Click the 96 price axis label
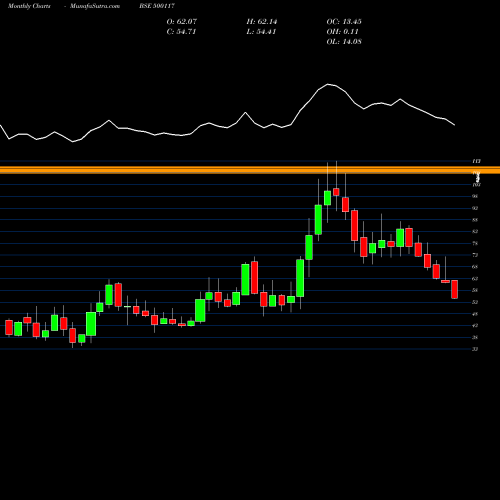 click(475, 196)
